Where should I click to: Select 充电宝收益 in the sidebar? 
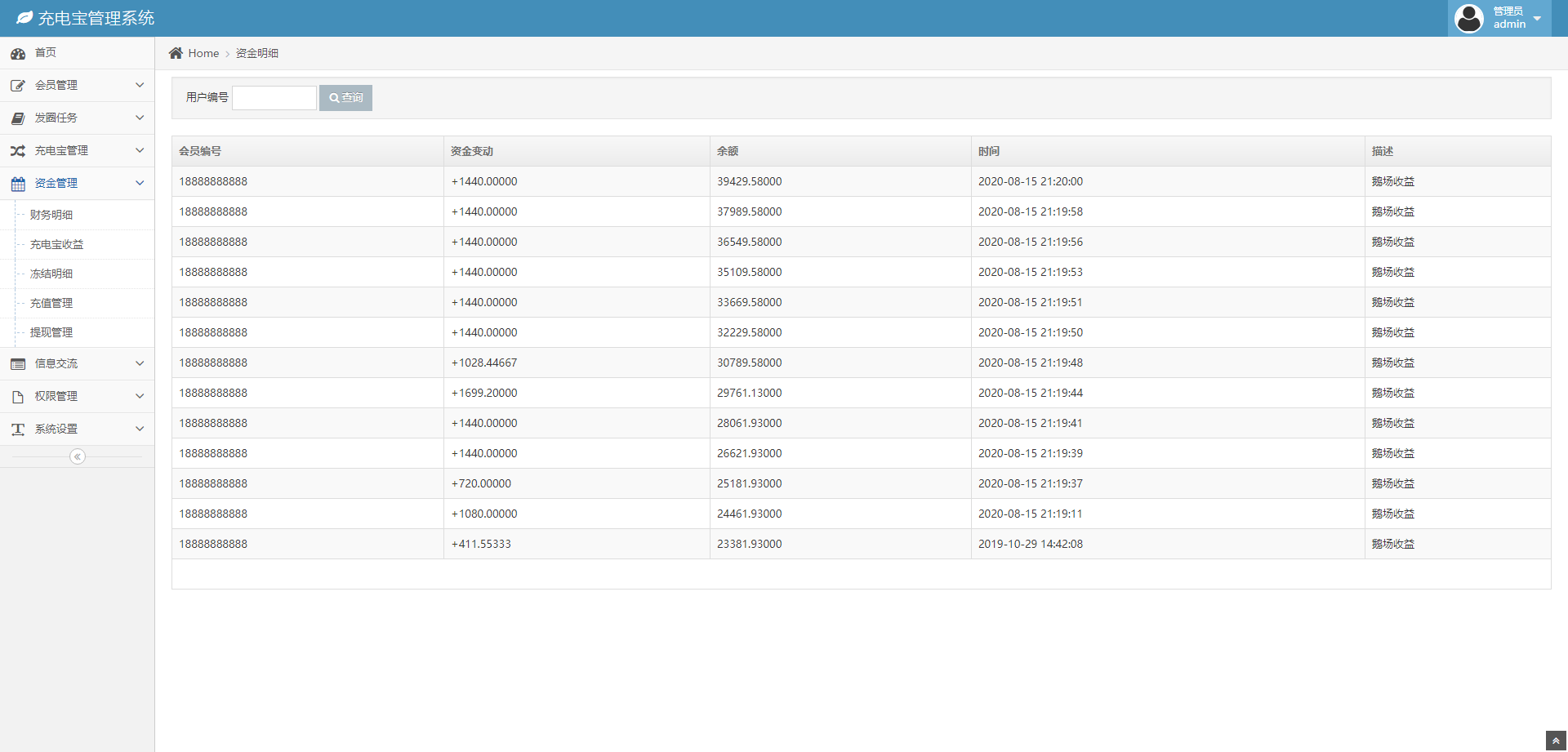click(x=56, y=244)
